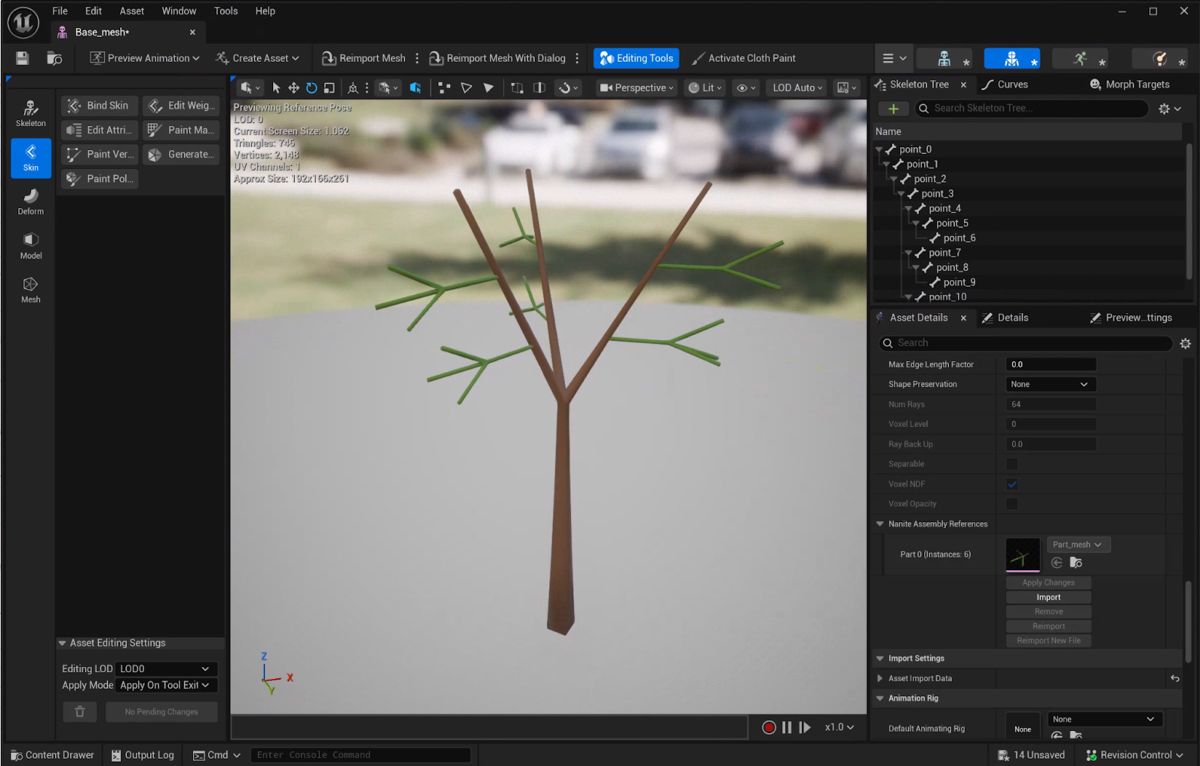Open the Deform tools category

coord(30,200)
